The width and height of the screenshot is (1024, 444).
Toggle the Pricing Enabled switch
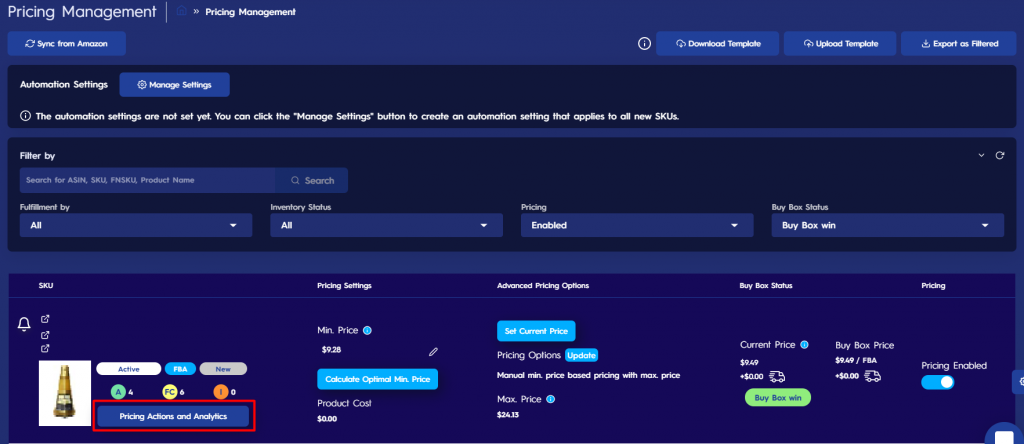pyautogui.click(x=938, y=383)
